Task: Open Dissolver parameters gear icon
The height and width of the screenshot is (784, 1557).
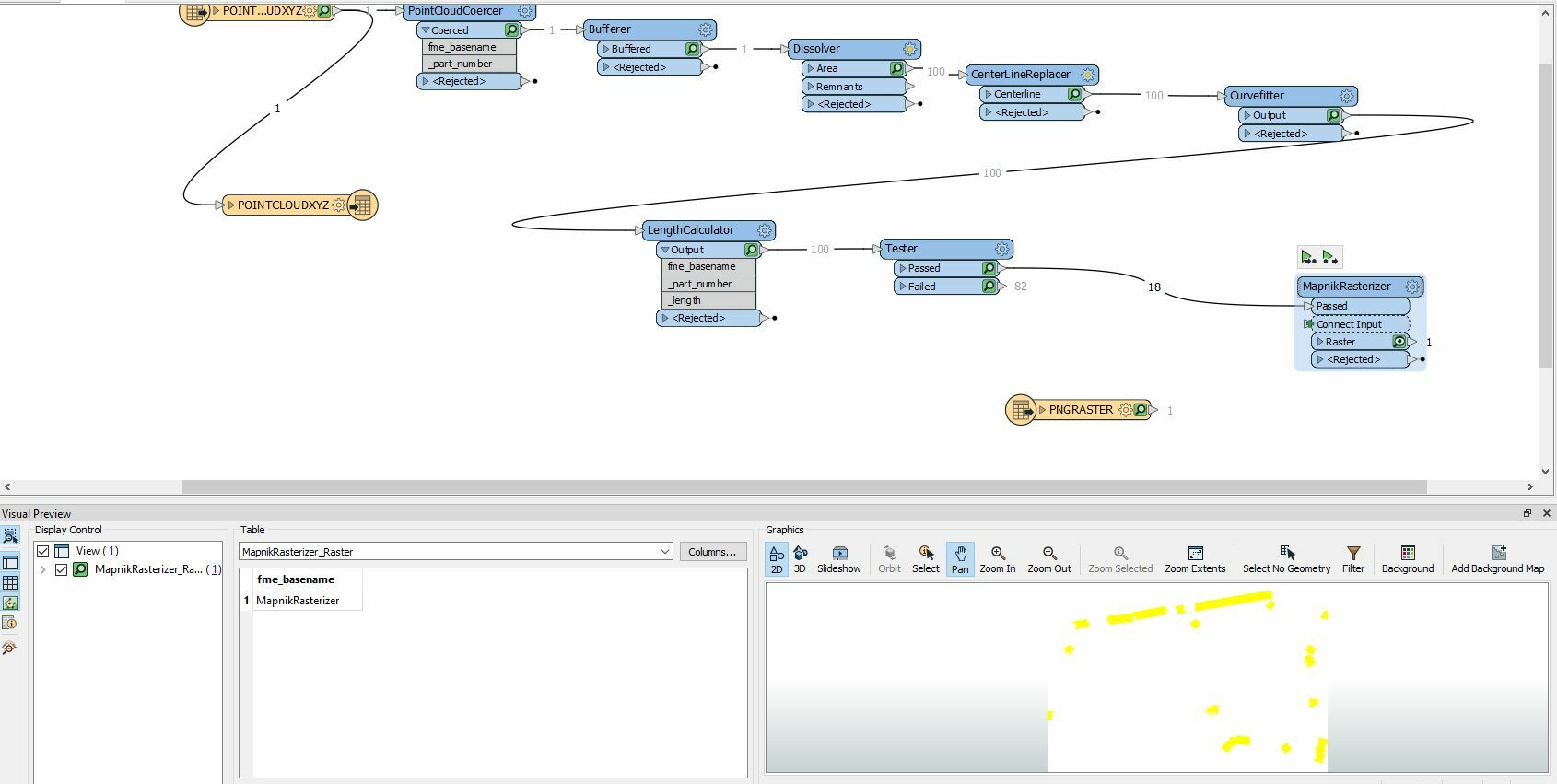Action: tap(909, 49)
